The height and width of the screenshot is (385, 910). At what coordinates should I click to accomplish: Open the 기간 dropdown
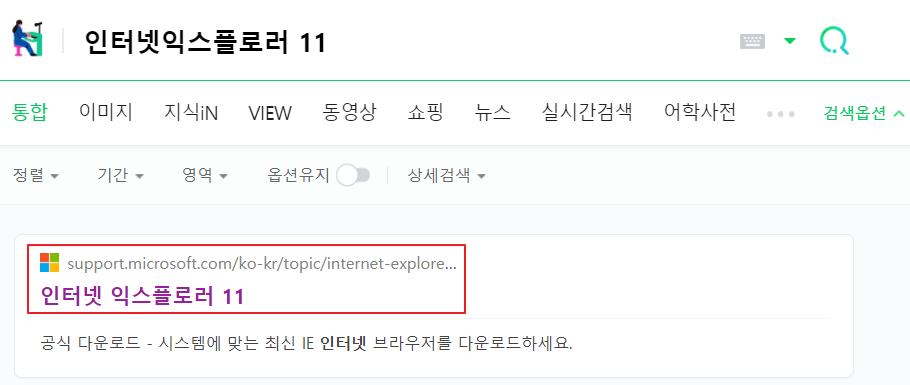(121, 175)
